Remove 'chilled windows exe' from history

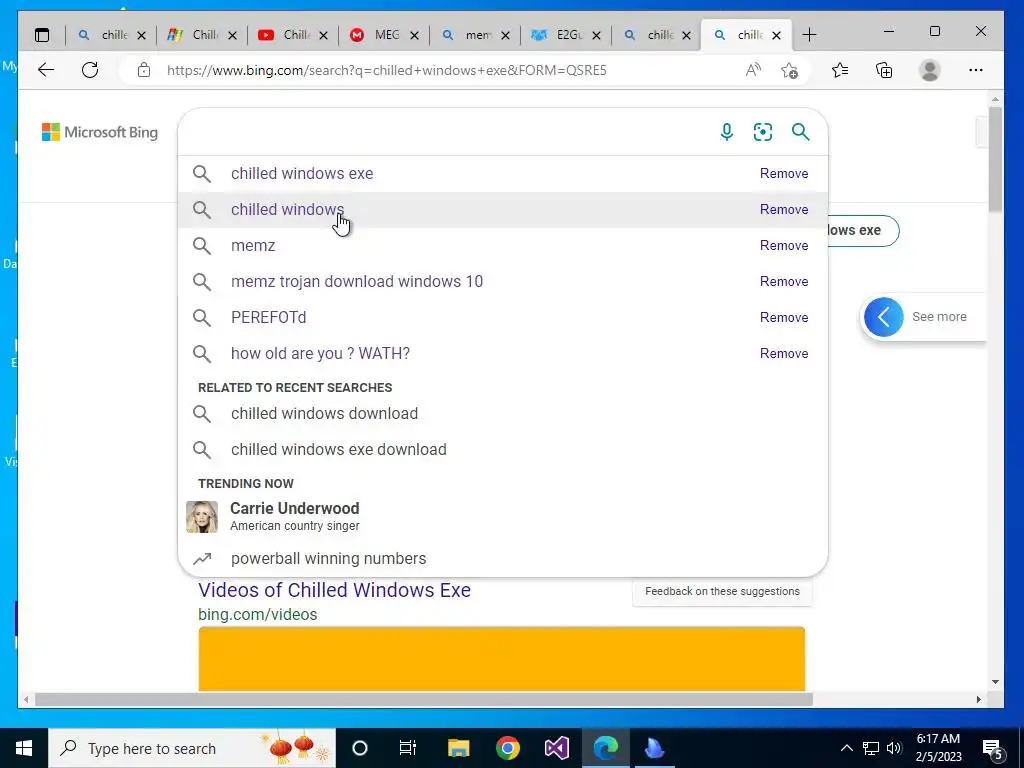coord(784,174)
